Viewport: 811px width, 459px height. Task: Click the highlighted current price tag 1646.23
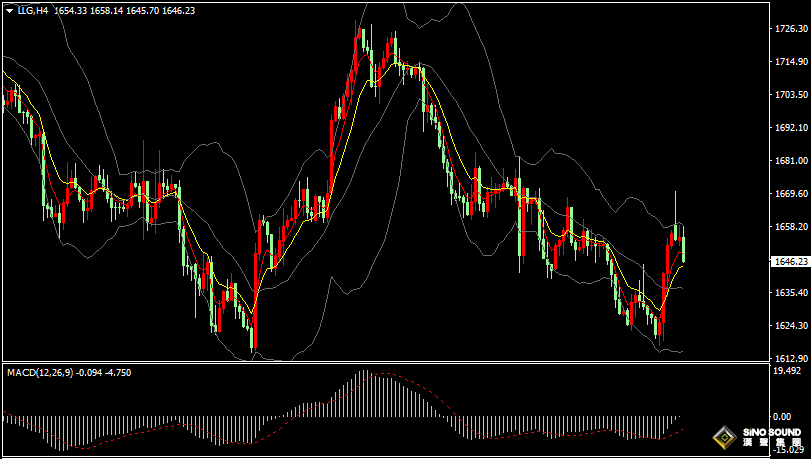pyautogui.click(x=790, y=261)
